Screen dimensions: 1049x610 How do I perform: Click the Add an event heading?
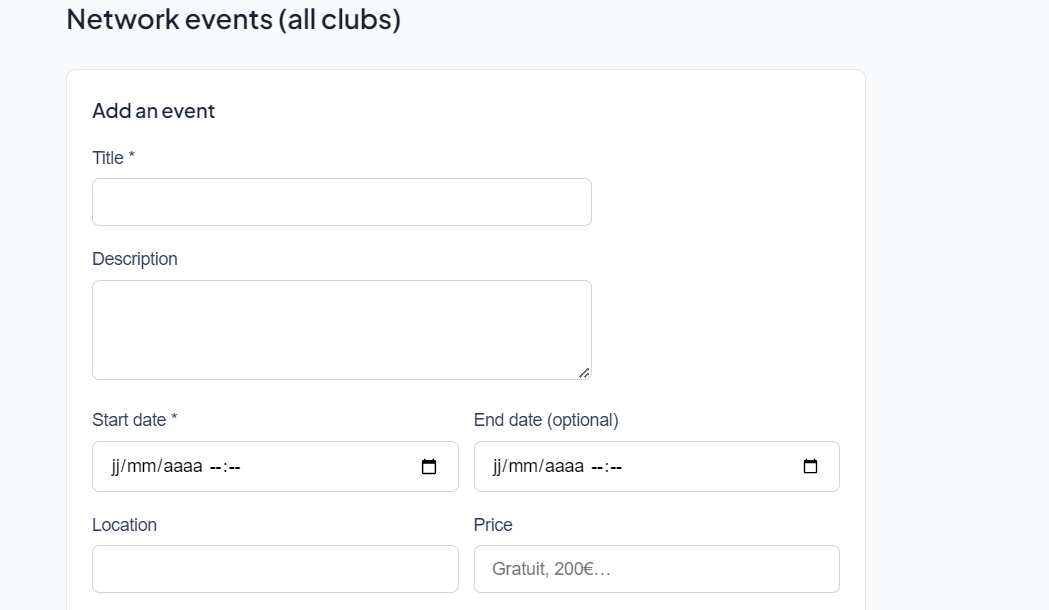pyautogui.click(x=153, y=111)
